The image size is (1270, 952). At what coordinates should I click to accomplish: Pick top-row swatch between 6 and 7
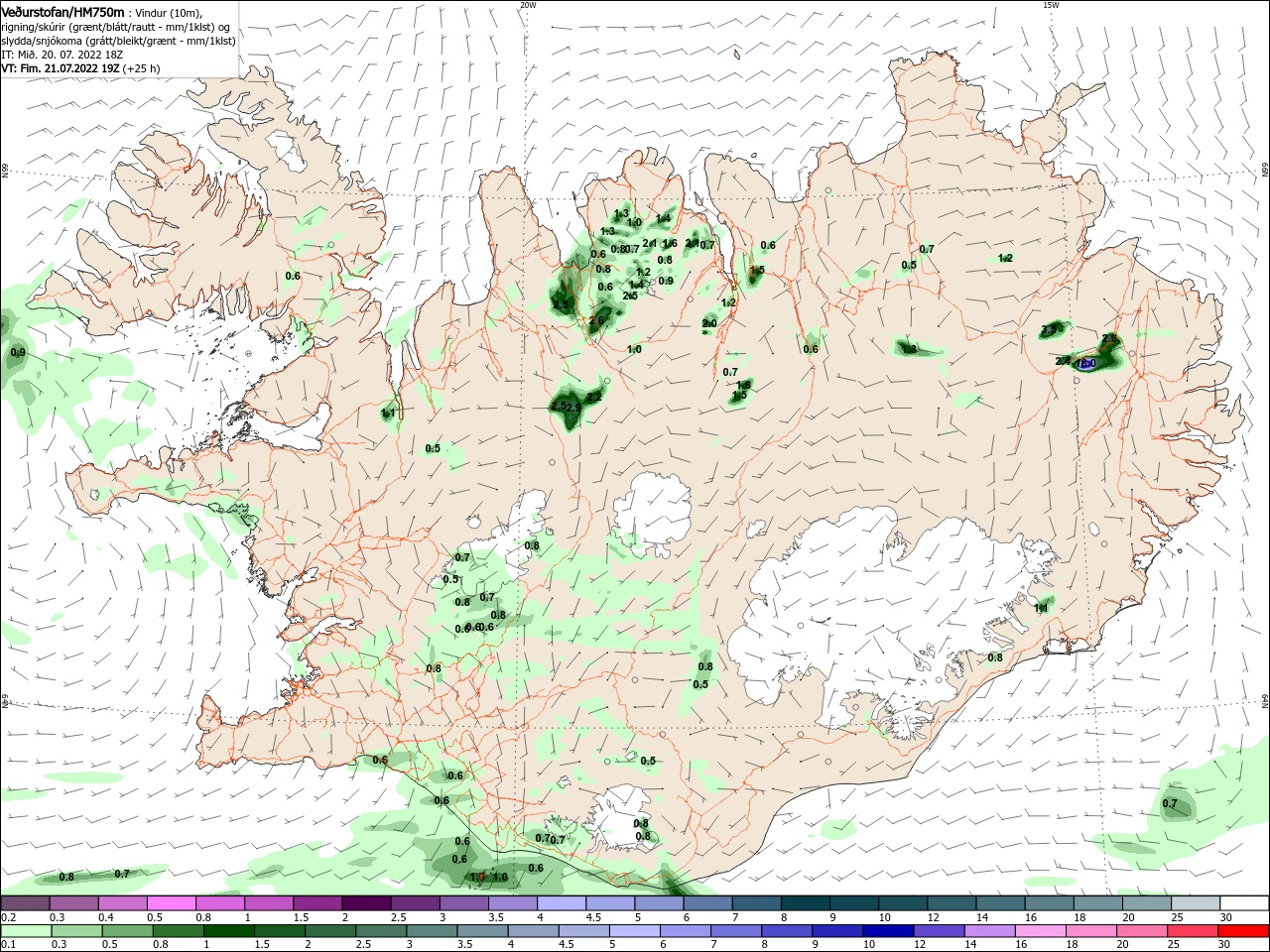[x=707, y=903]
